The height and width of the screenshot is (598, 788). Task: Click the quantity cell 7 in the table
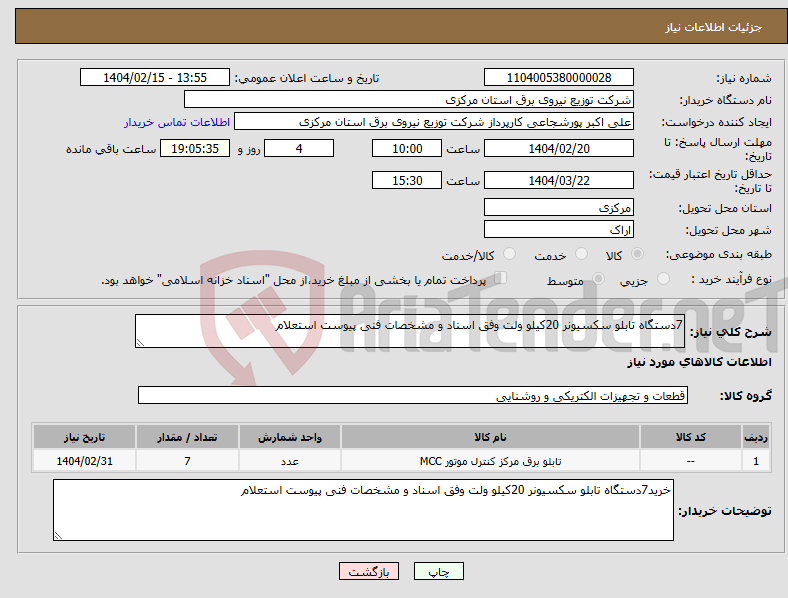(x=187, y=461)
